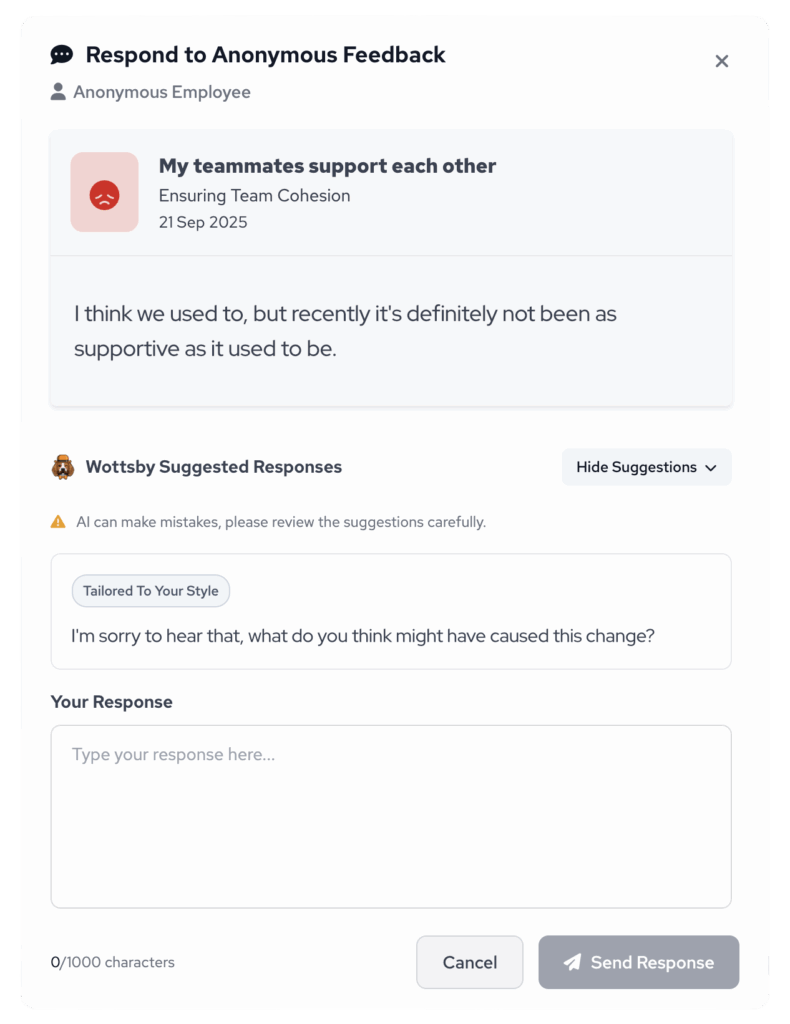Click the "My teammates support each other" heading
Screen dimensions: 790x1024
[x=327, y=166]
